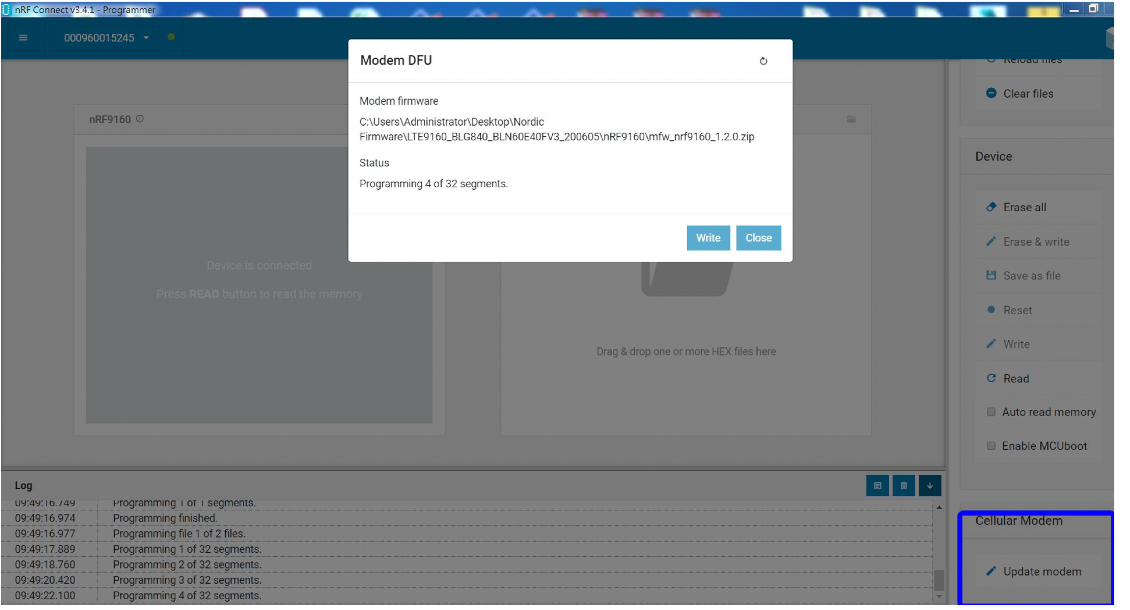Viewport: 1130px width, 610px height.
Task: Click Read in the Device panel
Action: (x=1015, y=379)
